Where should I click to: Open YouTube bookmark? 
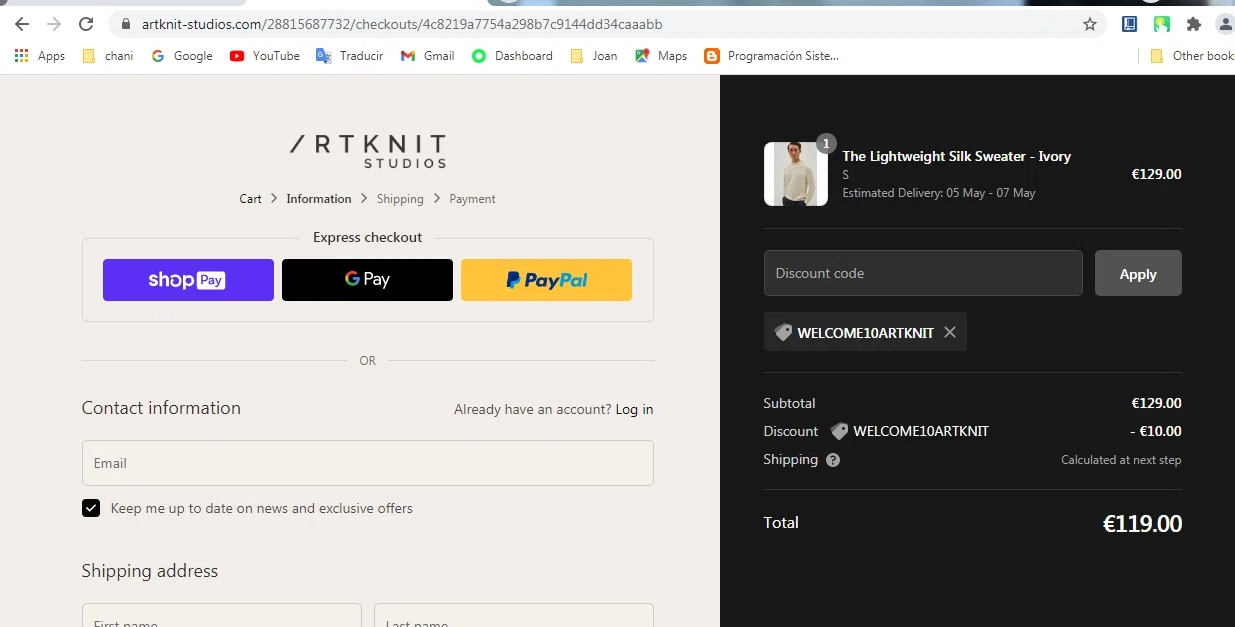pos(265,56)
